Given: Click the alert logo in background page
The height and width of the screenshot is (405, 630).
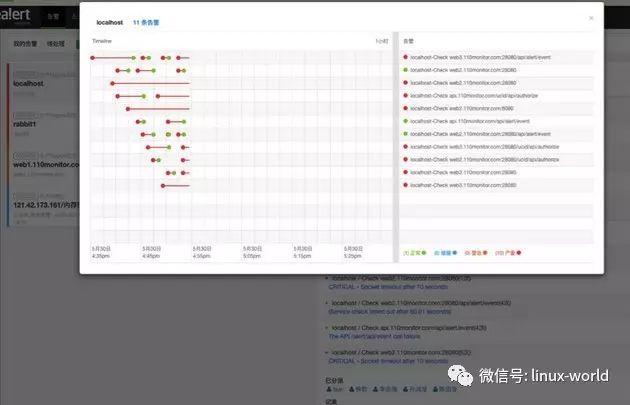Looking at the screenshot, I should [15, 15].
